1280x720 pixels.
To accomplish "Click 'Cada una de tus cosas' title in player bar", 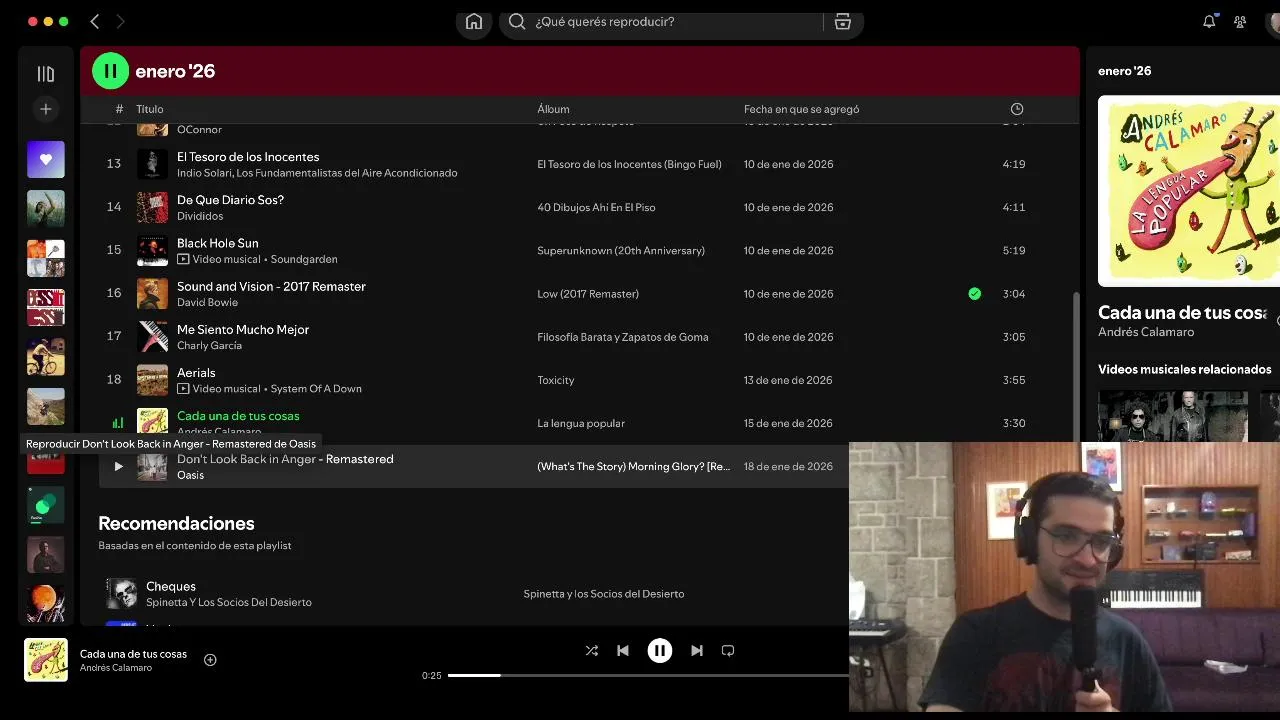I will [133, 654].
